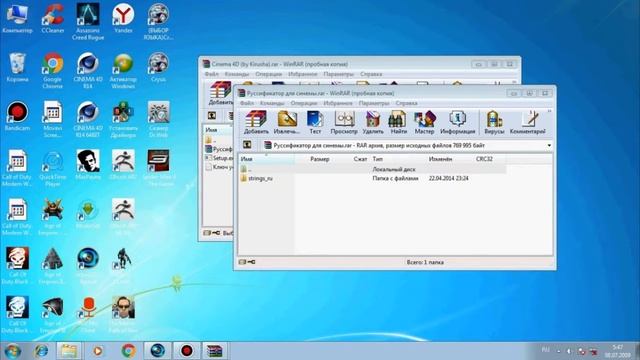Click the Просмотр (View) toolbar icon

point(344,122)
